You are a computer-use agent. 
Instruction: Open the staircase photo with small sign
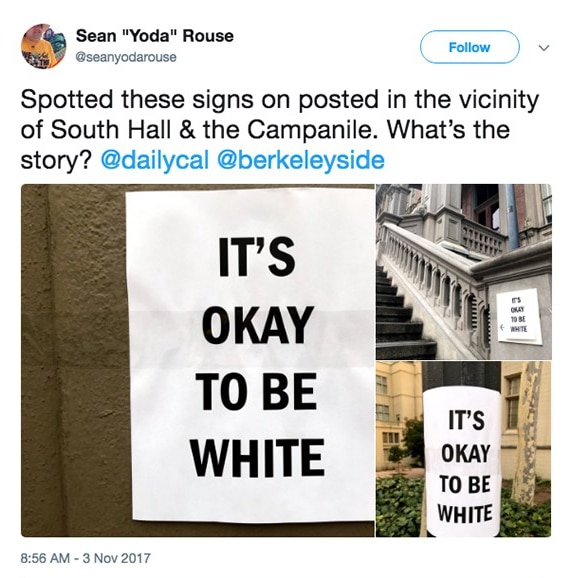(464, 271)
